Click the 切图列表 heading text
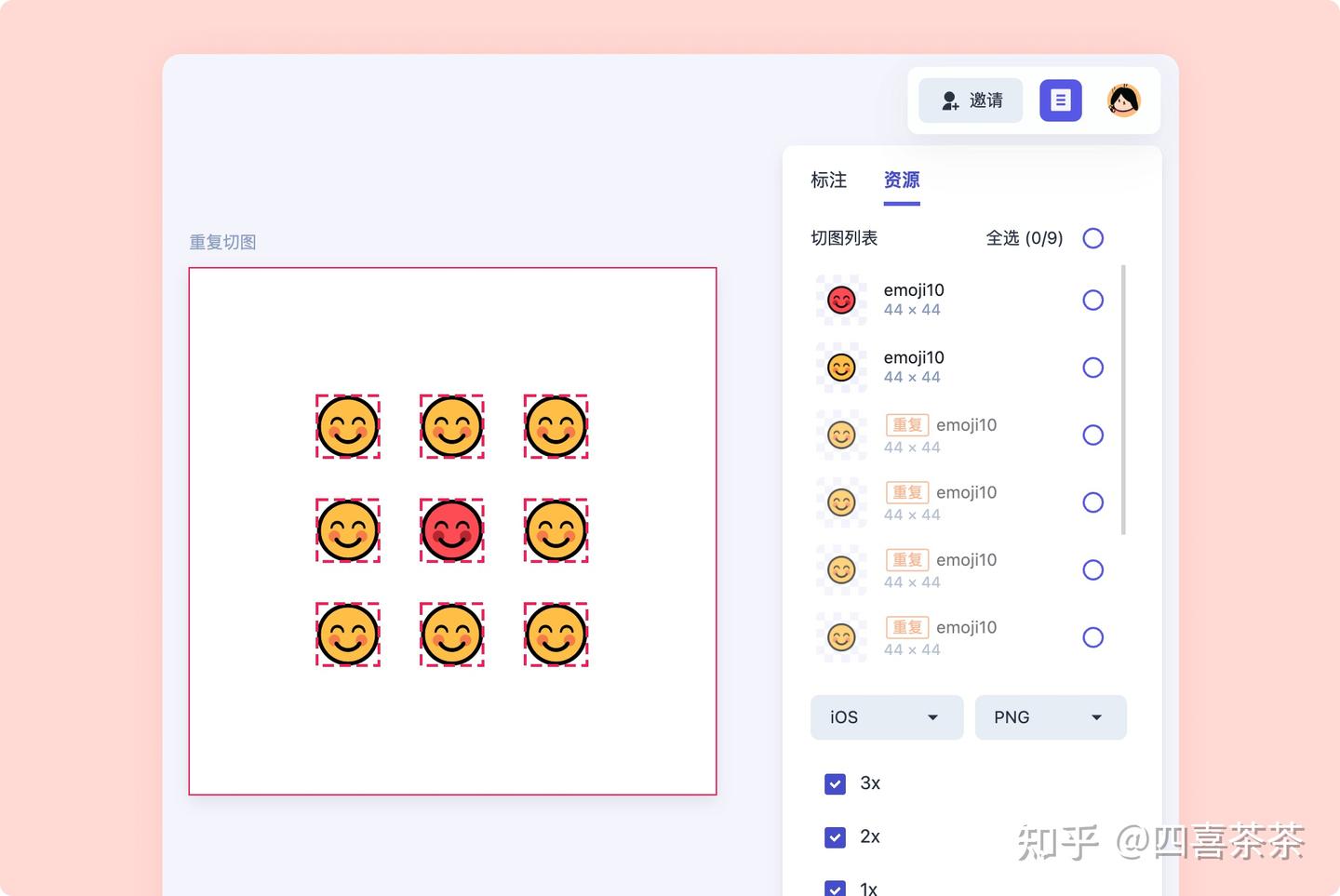 844,238
